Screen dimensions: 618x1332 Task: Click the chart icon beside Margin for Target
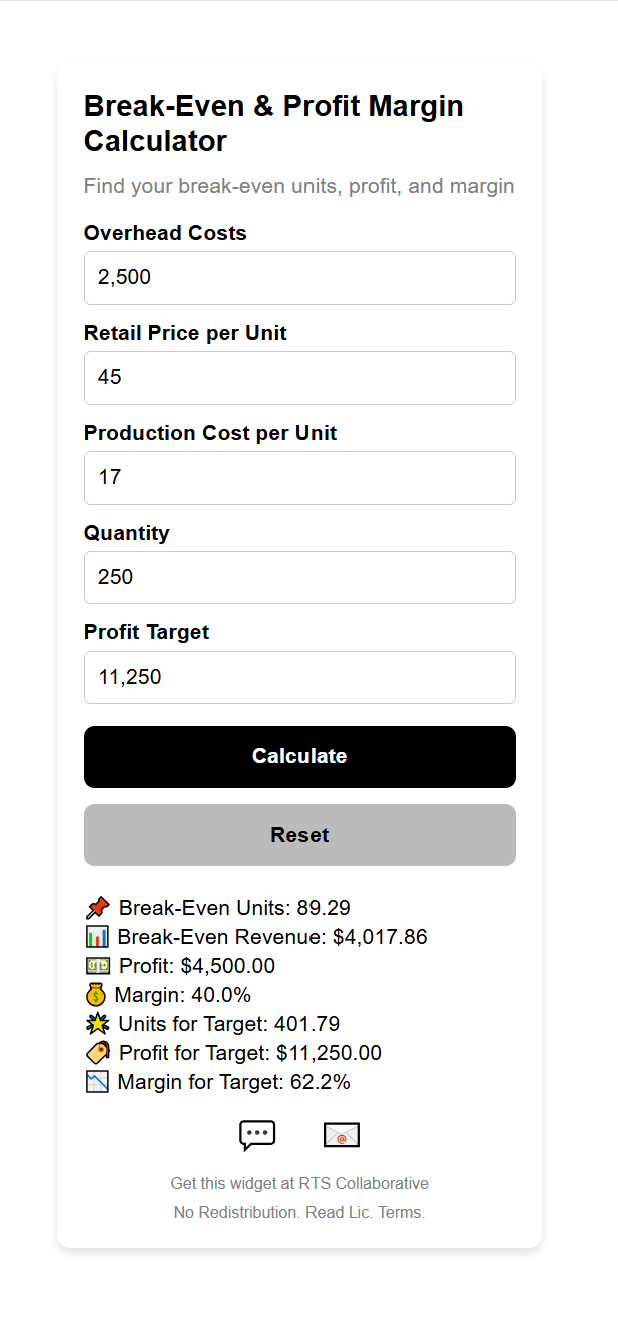click(x=99, y=1081)
